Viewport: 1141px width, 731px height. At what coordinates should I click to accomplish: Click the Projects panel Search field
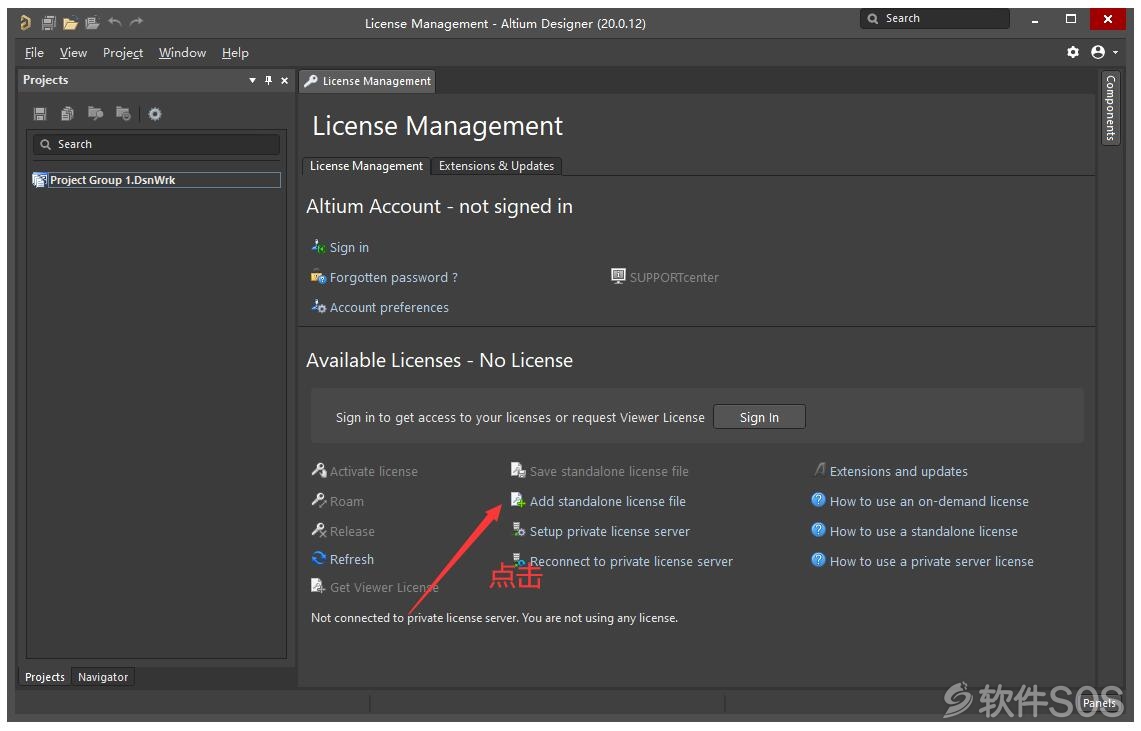[x=156, y=144]
